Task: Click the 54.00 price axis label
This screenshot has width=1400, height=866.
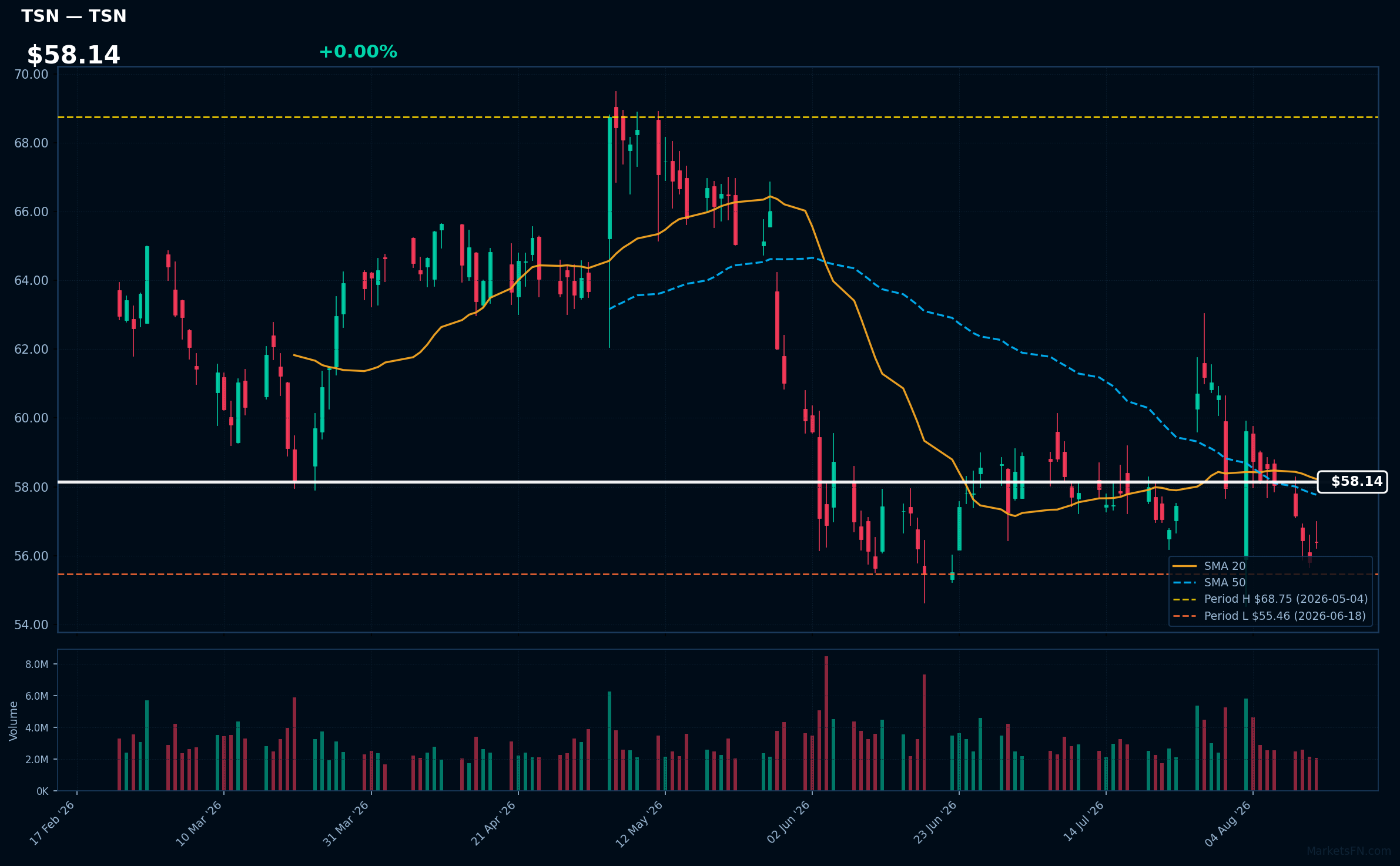Action: click(31, 625)
